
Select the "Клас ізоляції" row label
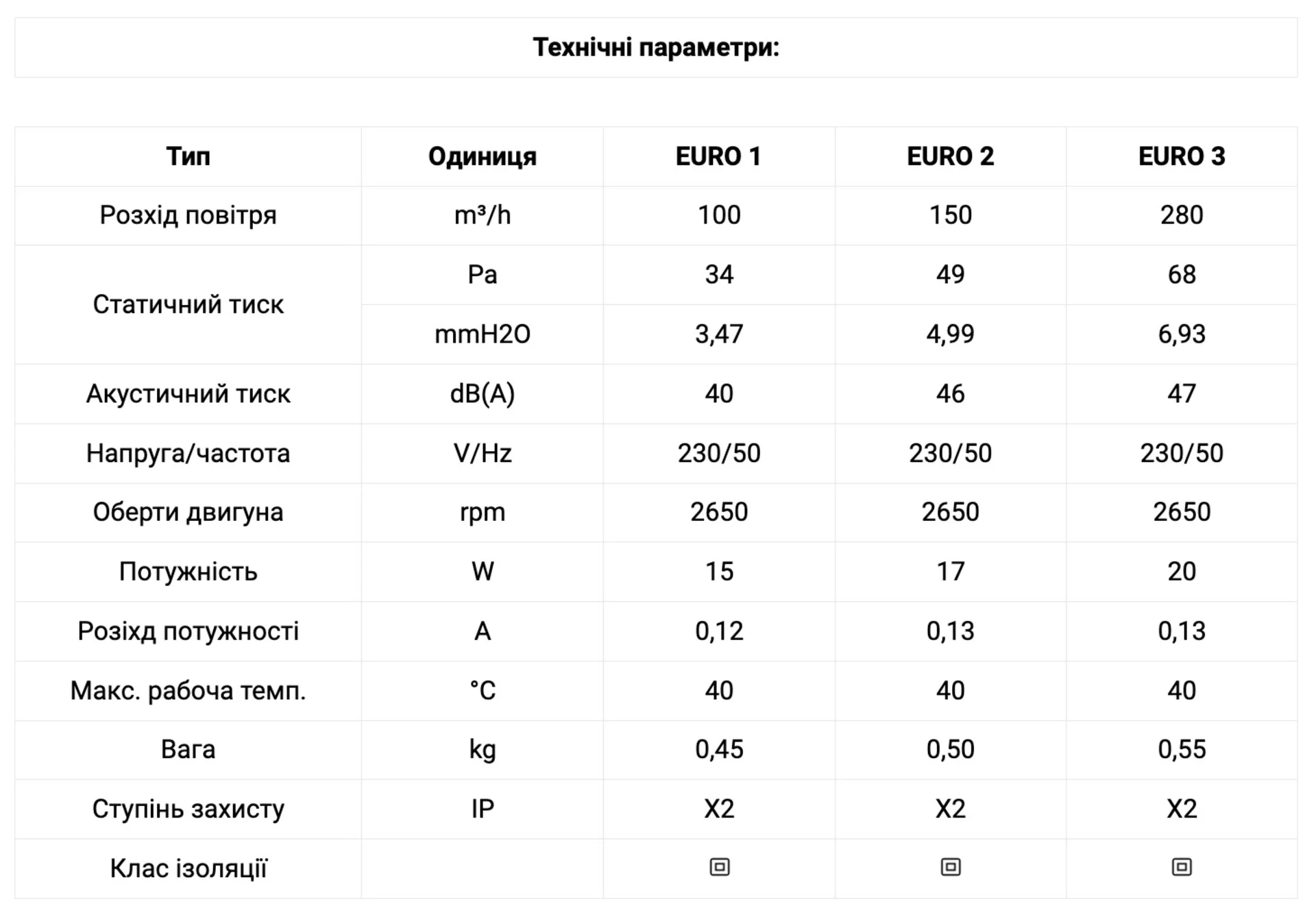click(188, 868)
